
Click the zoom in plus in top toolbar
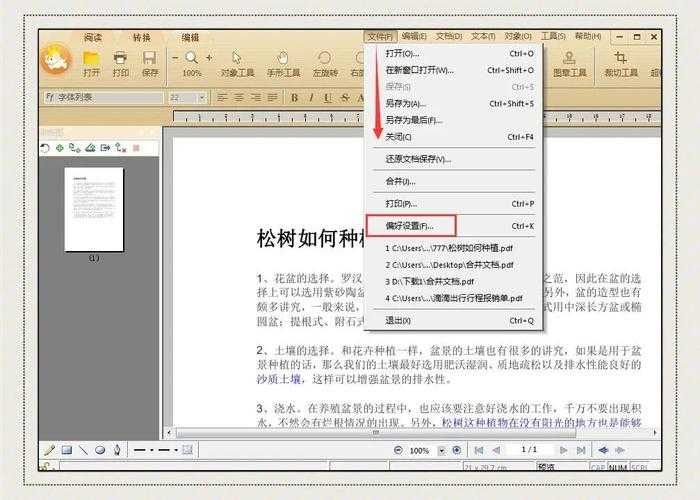209,58
